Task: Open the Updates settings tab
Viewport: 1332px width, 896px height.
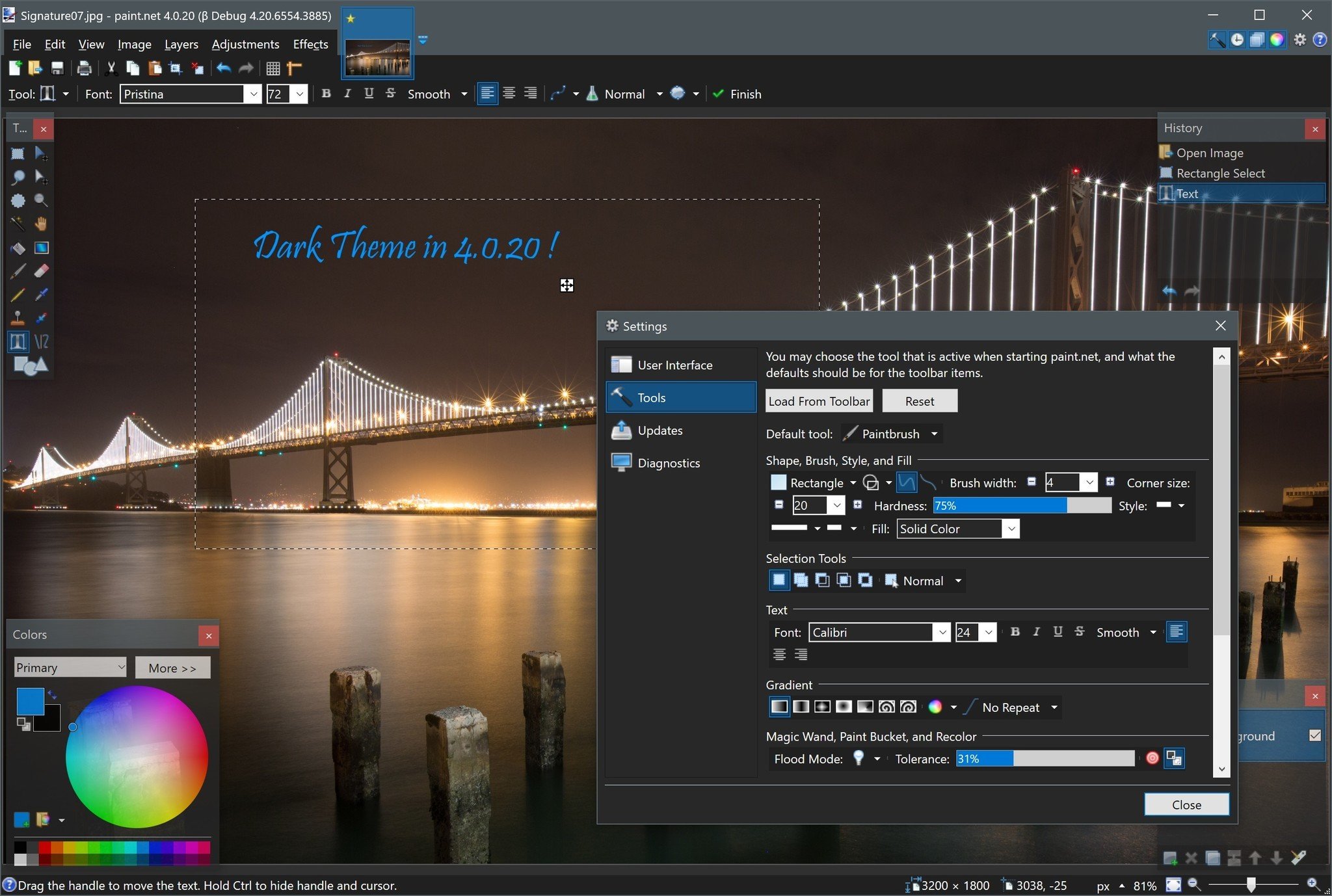Action: 660,429
